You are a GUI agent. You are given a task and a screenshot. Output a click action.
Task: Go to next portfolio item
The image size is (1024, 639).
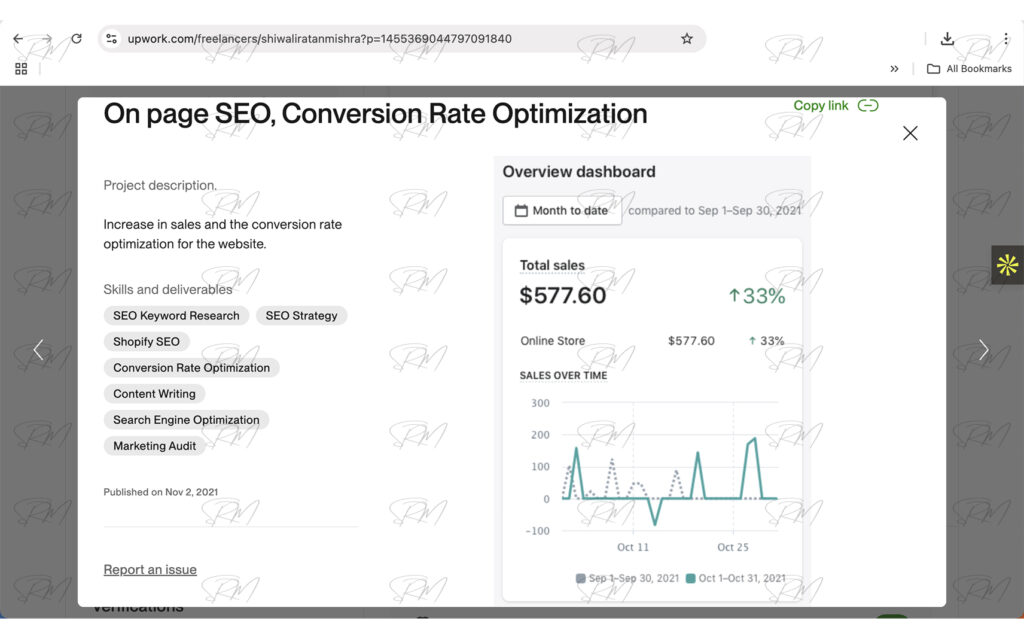[984, 350]
